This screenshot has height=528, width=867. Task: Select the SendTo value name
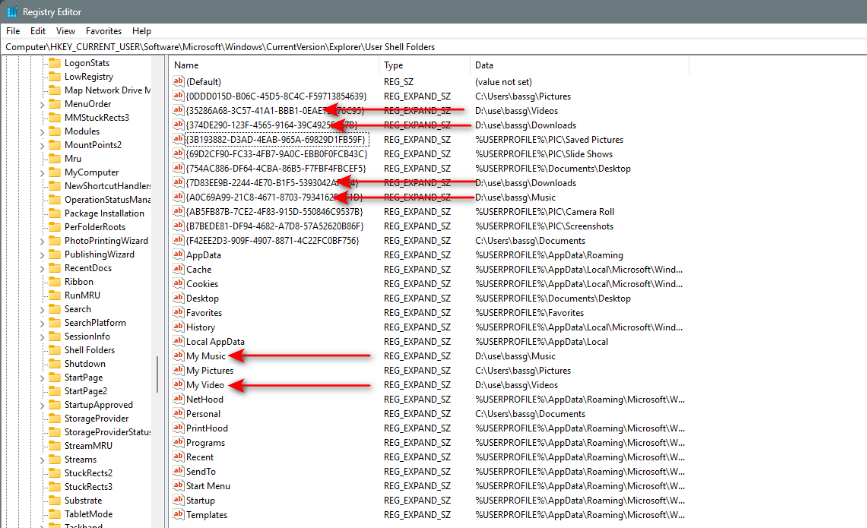(x=201, y=472)
